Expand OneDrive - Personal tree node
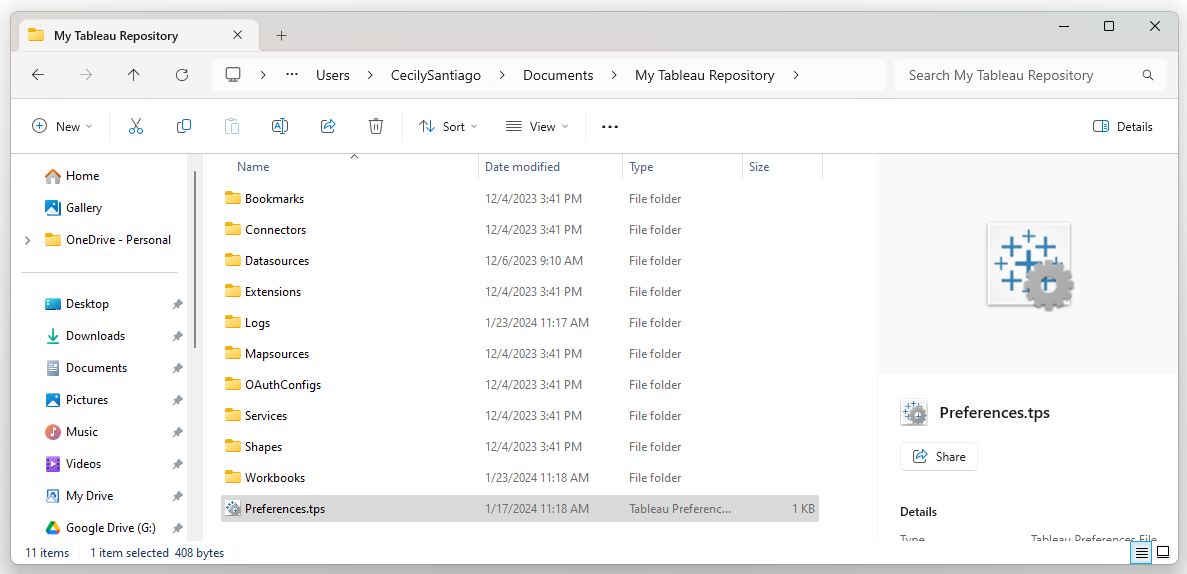1187x574 pixels. click(28, 240)
